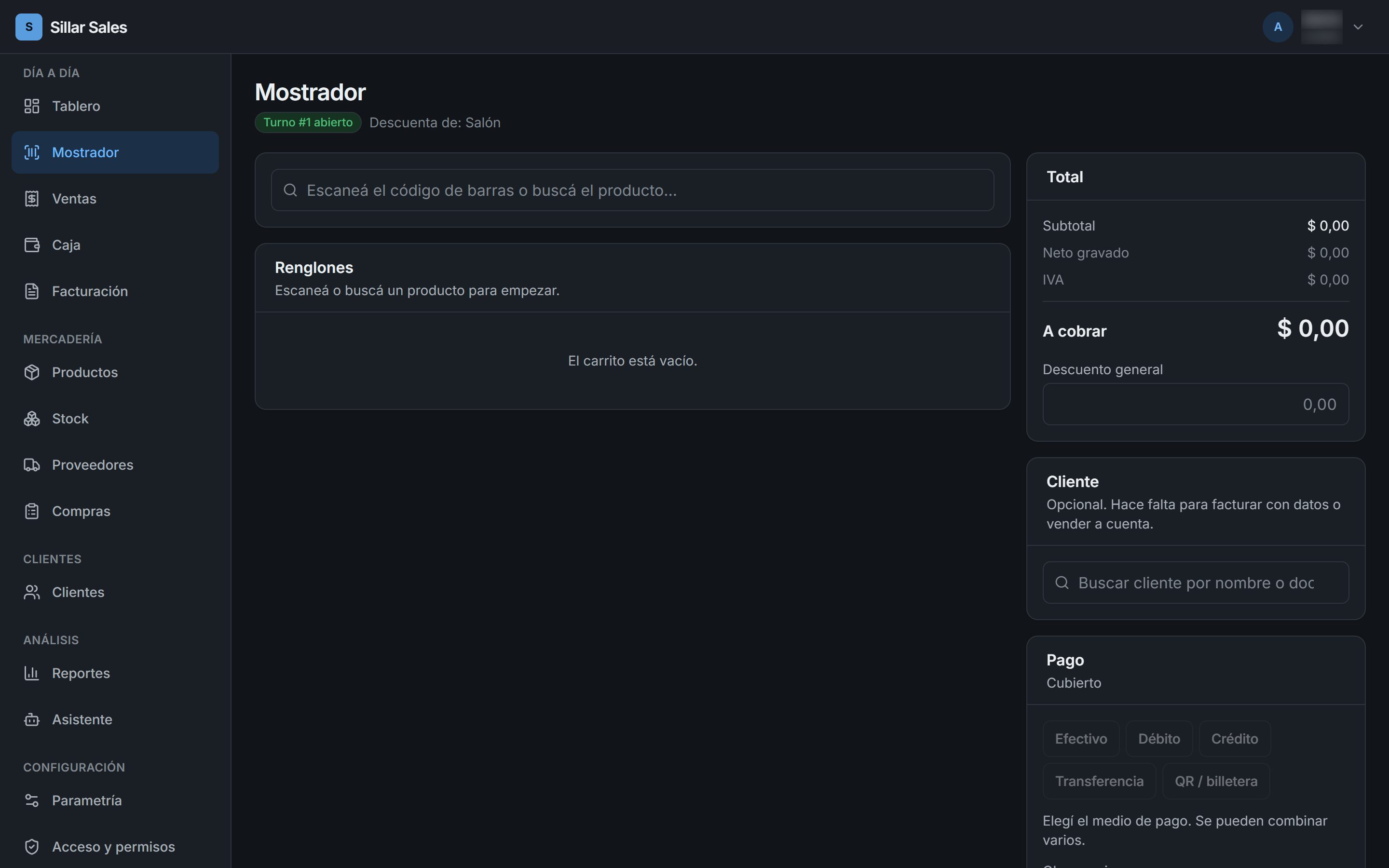Open the Compras clipboard icon

pyautogui.click(x=31, y=511)
